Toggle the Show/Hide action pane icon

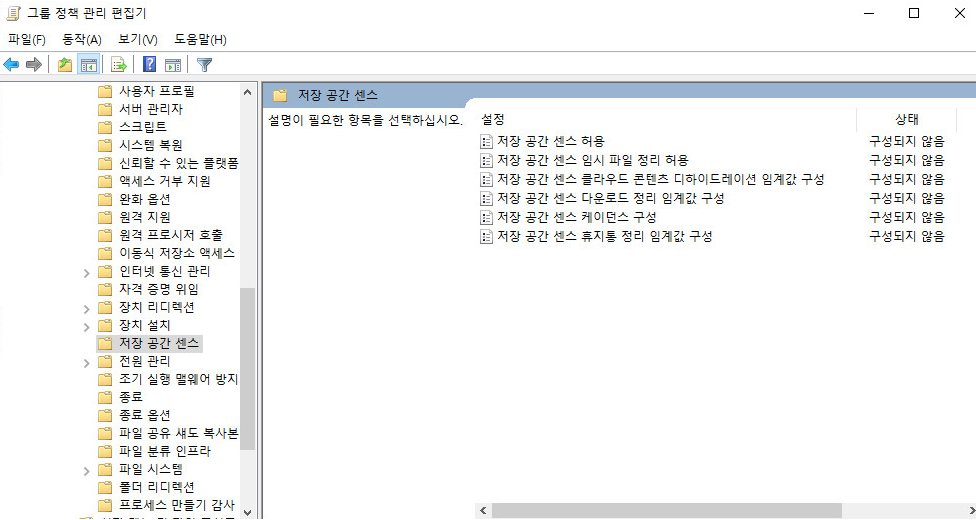[x=173, y=64]
